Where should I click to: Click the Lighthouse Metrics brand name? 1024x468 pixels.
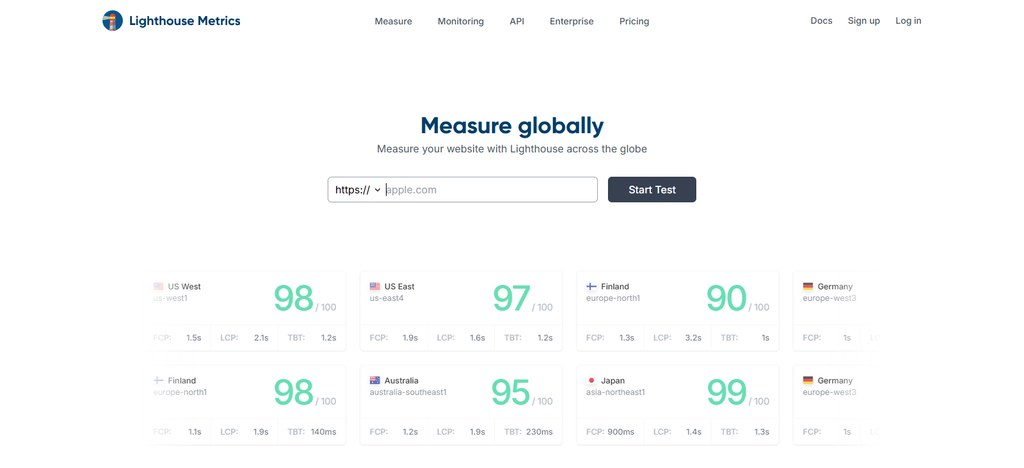185,21
